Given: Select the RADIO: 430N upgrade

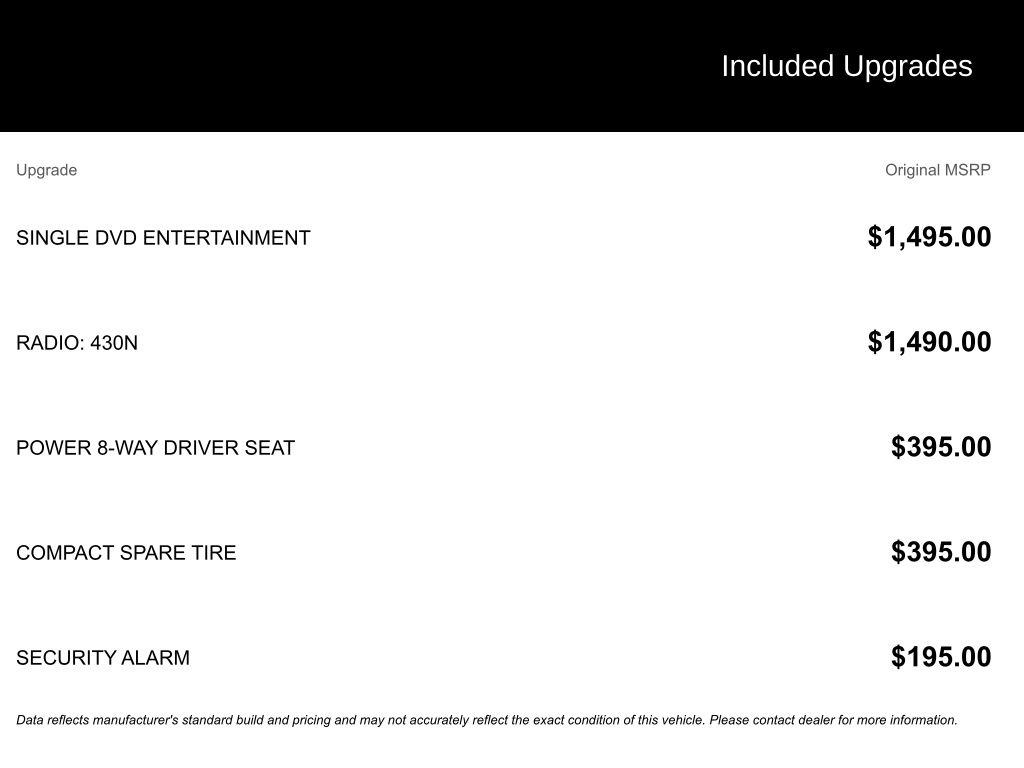Looking at the screenshot, I should point(77,343).
